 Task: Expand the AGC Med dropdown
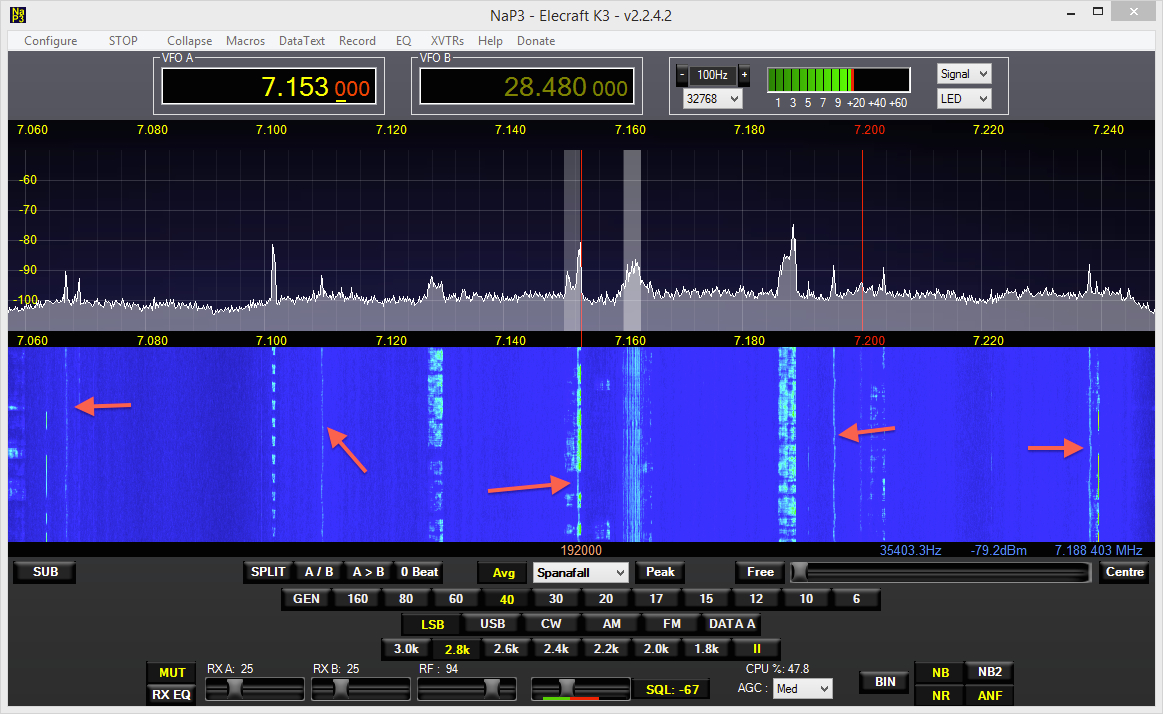pyautogui.click(x=803, y=689)
